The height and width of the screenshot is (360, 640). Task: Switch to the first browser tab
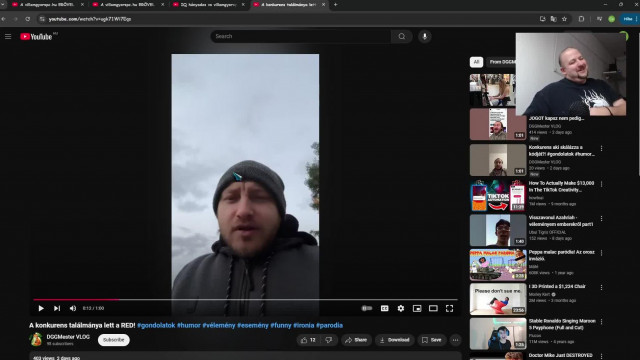(47, 4)
